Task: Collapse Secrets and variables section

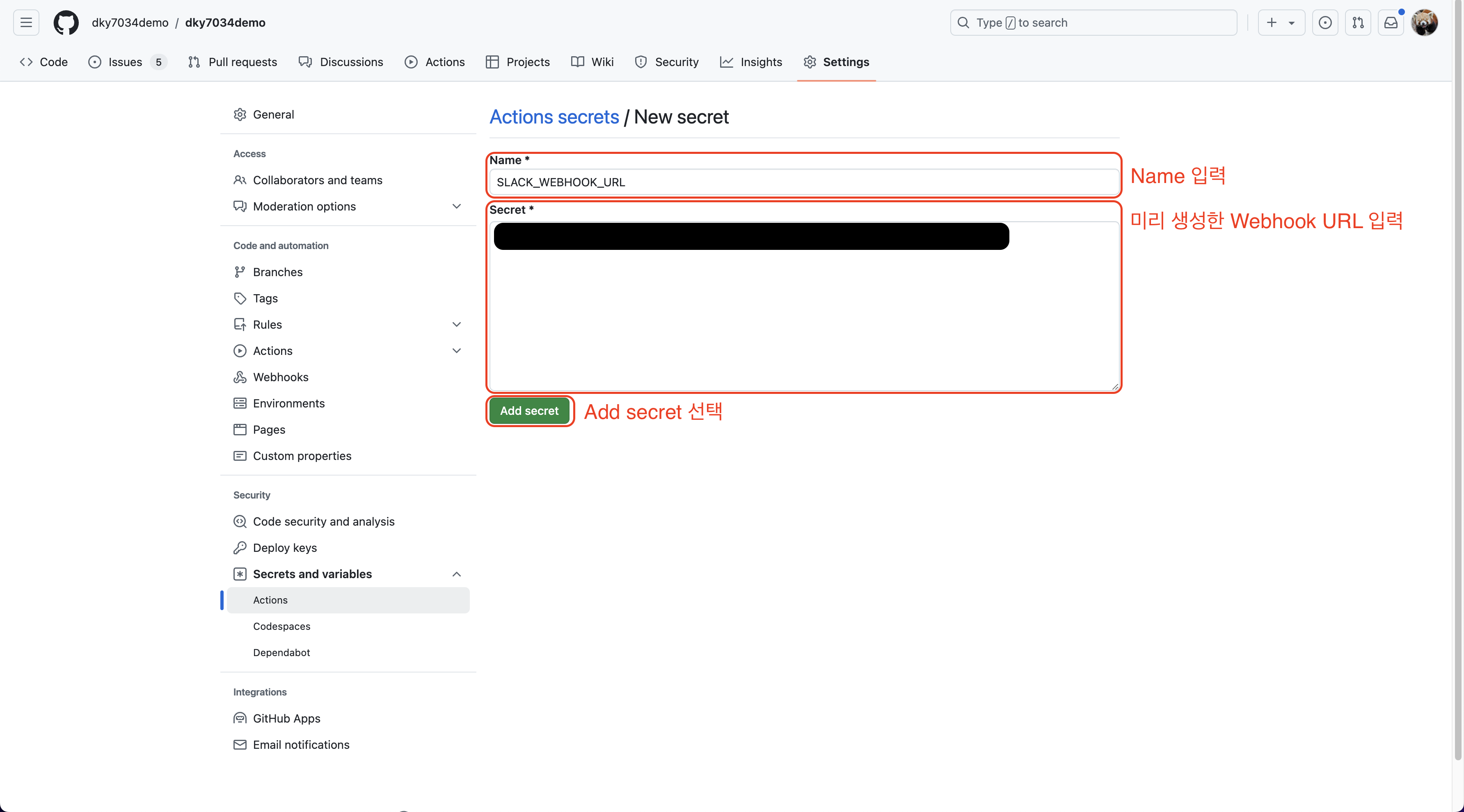Action: coord(456,574)
